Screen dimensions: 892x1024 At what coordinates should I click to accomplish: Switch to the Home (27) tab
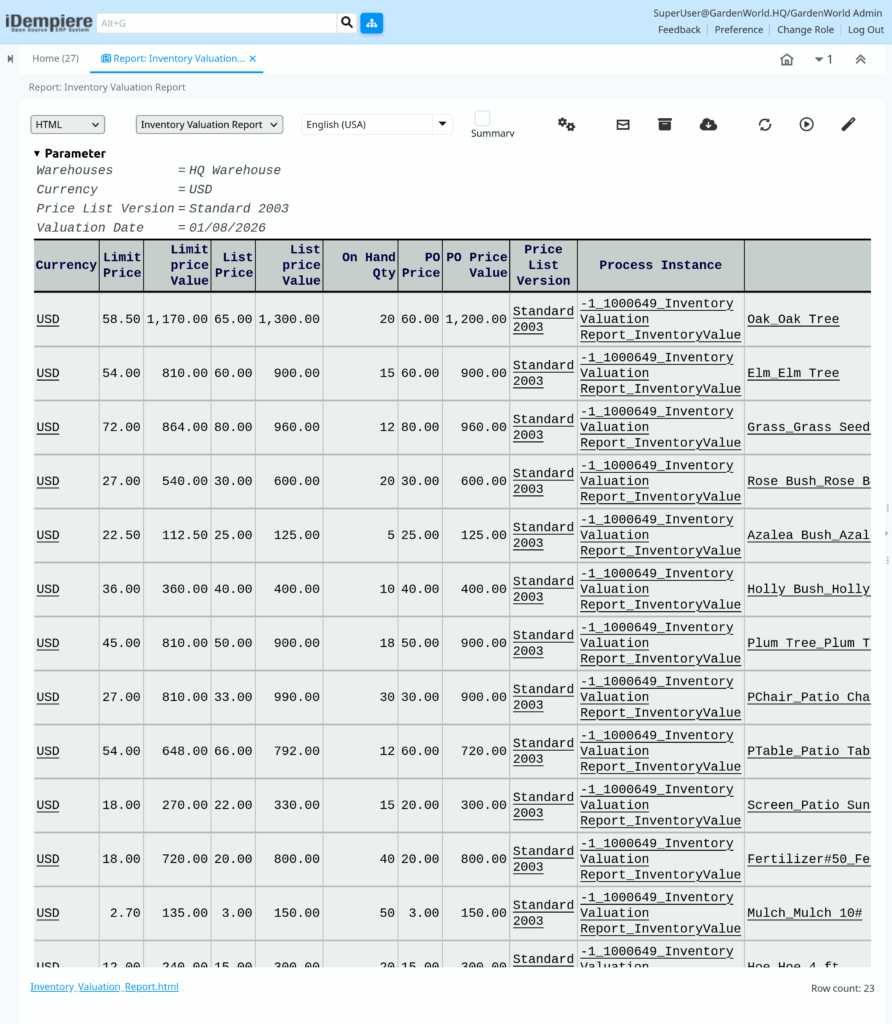(x=56, y=58)
